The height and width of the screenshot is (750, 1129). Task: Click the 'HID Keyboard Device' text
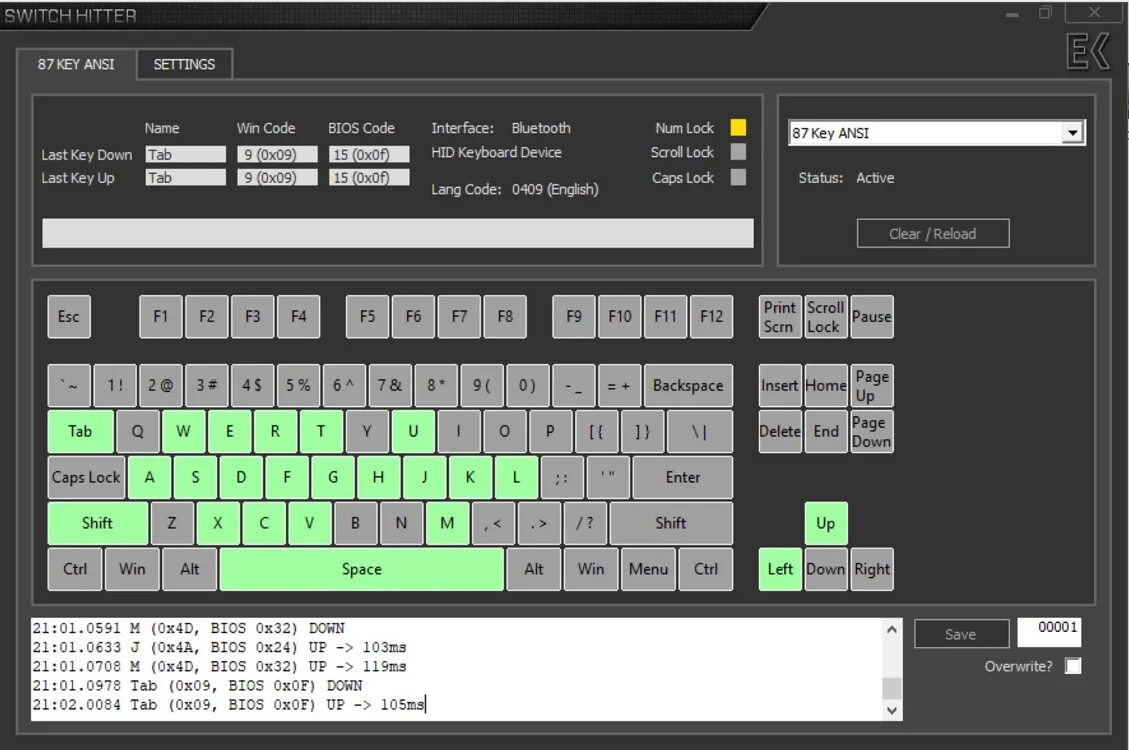pos(496,153)
